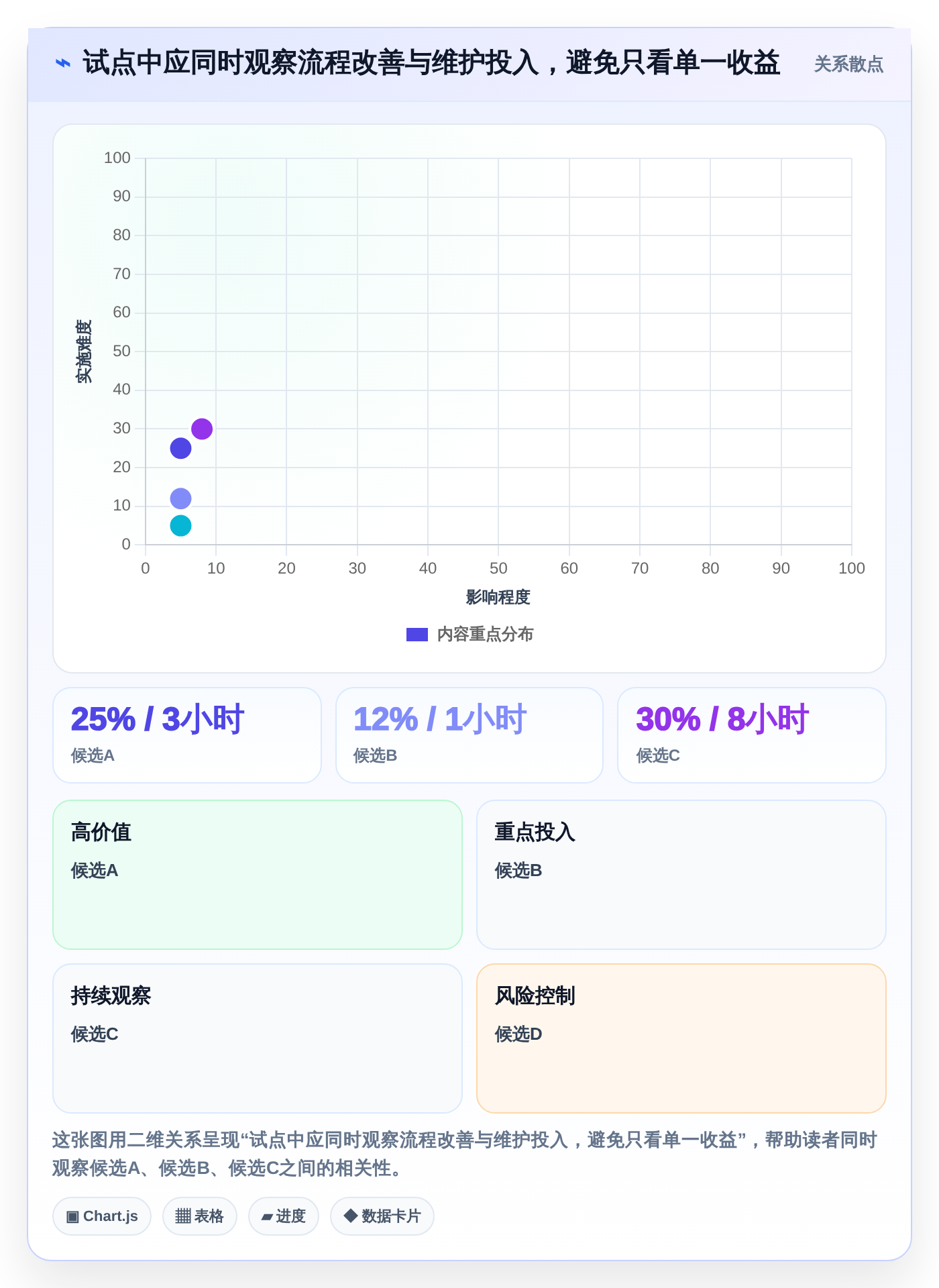This screenshot has height=1288, width=939.
Task: Click the 表格 tag chip
Action: pyautogui.click(x=200, y=1216)
